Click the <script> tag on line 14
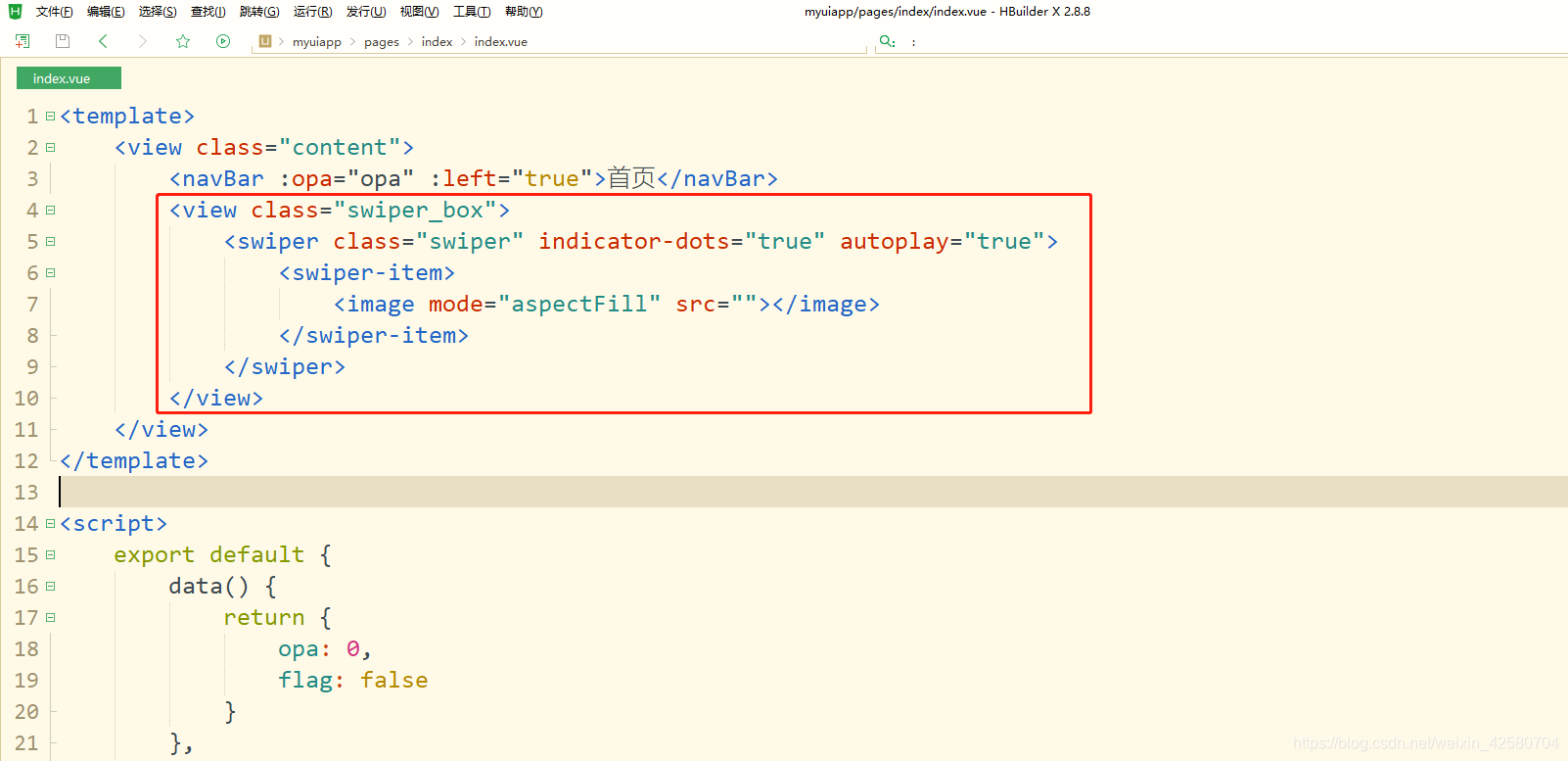1568x761 pixels. [x=114, y=524]
